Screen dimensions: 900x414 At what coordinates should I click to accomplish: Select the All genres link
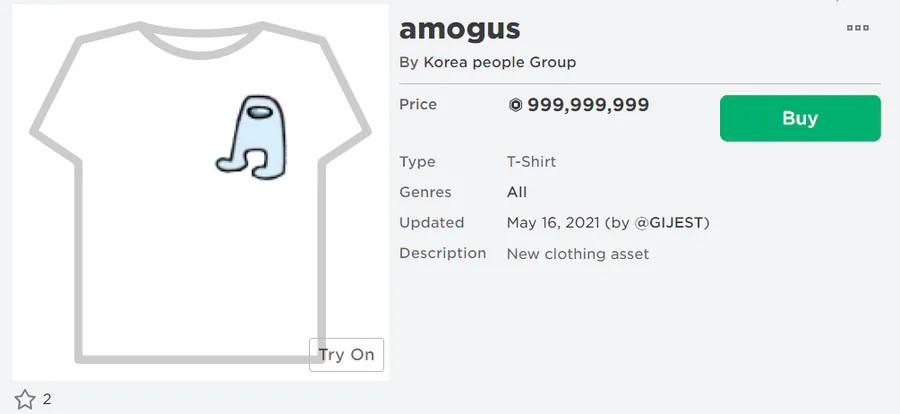click(517, 192)
